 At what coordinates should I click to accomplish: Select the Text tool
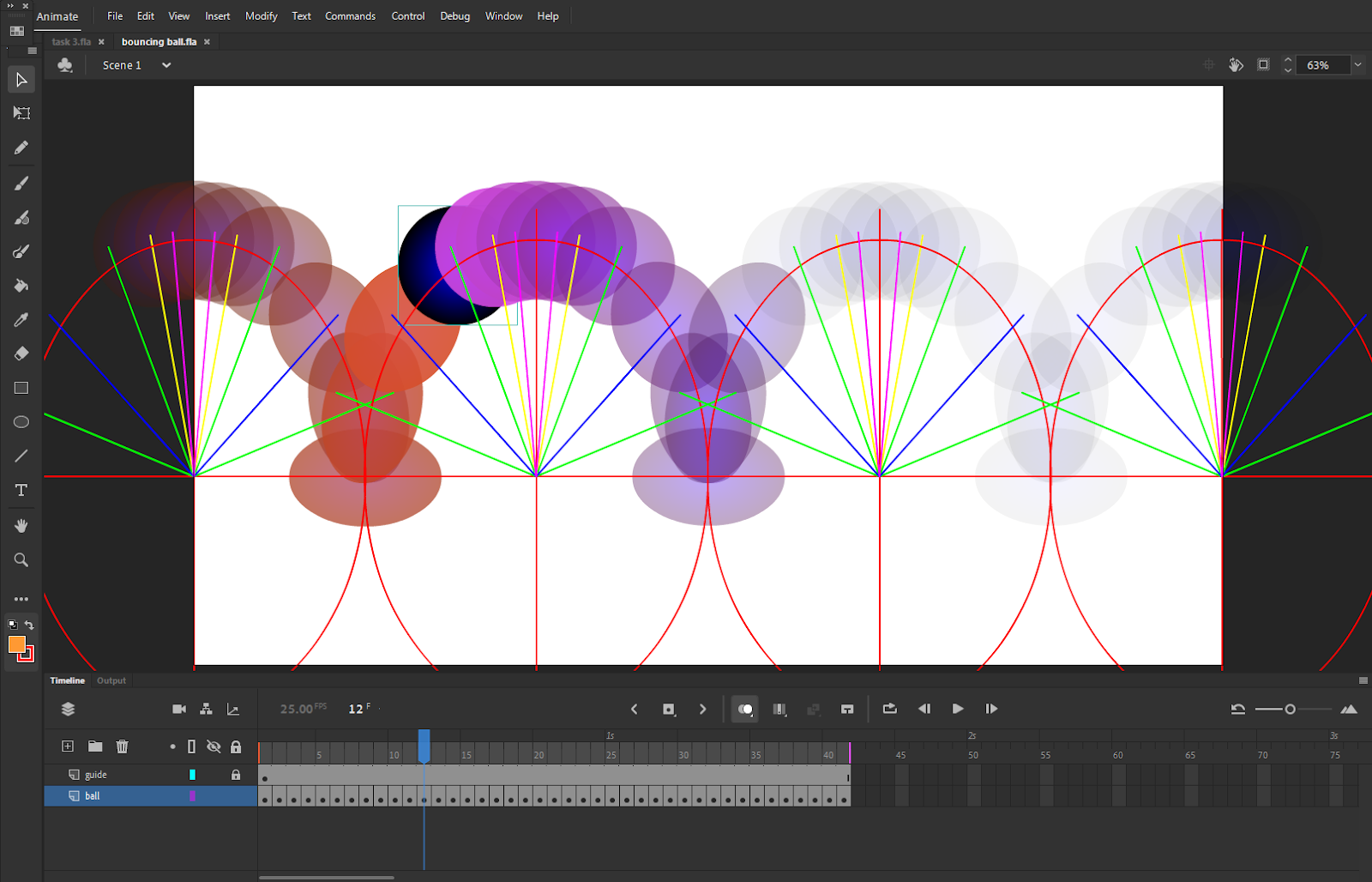click(21, 491)
